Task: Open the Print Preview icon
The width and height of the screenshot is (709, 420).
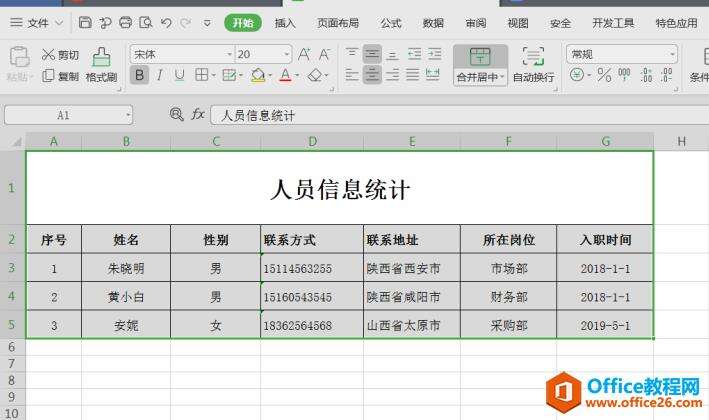Action: (x=146, y=22)
